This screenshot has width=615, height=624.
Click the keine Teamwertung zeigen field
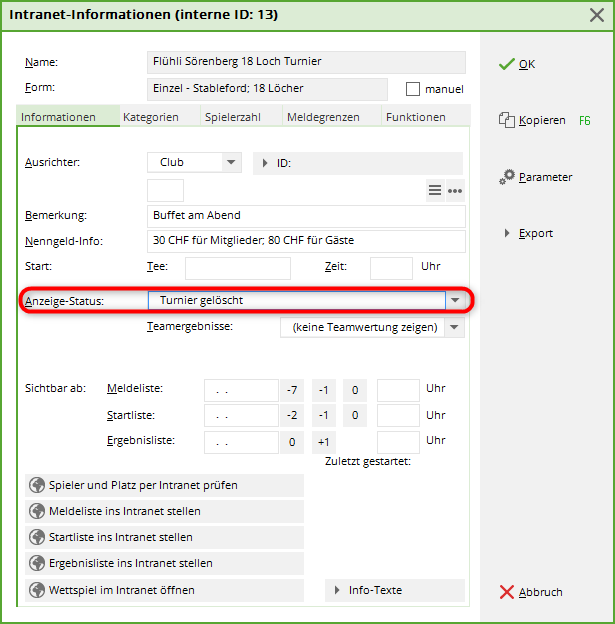362,327
